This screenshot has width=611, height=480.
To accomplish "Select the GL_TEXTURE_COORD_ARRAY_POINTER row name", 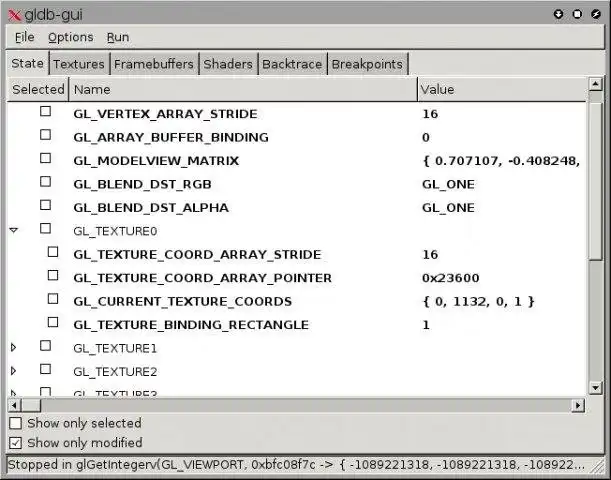I will coord(202,278).
